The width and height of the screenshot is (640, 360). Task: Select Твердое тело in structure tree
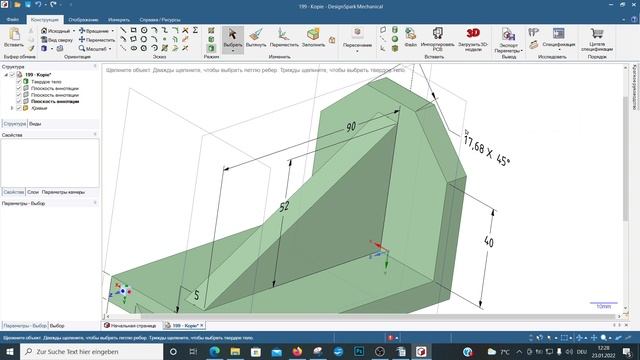click(x=46, y=82)
